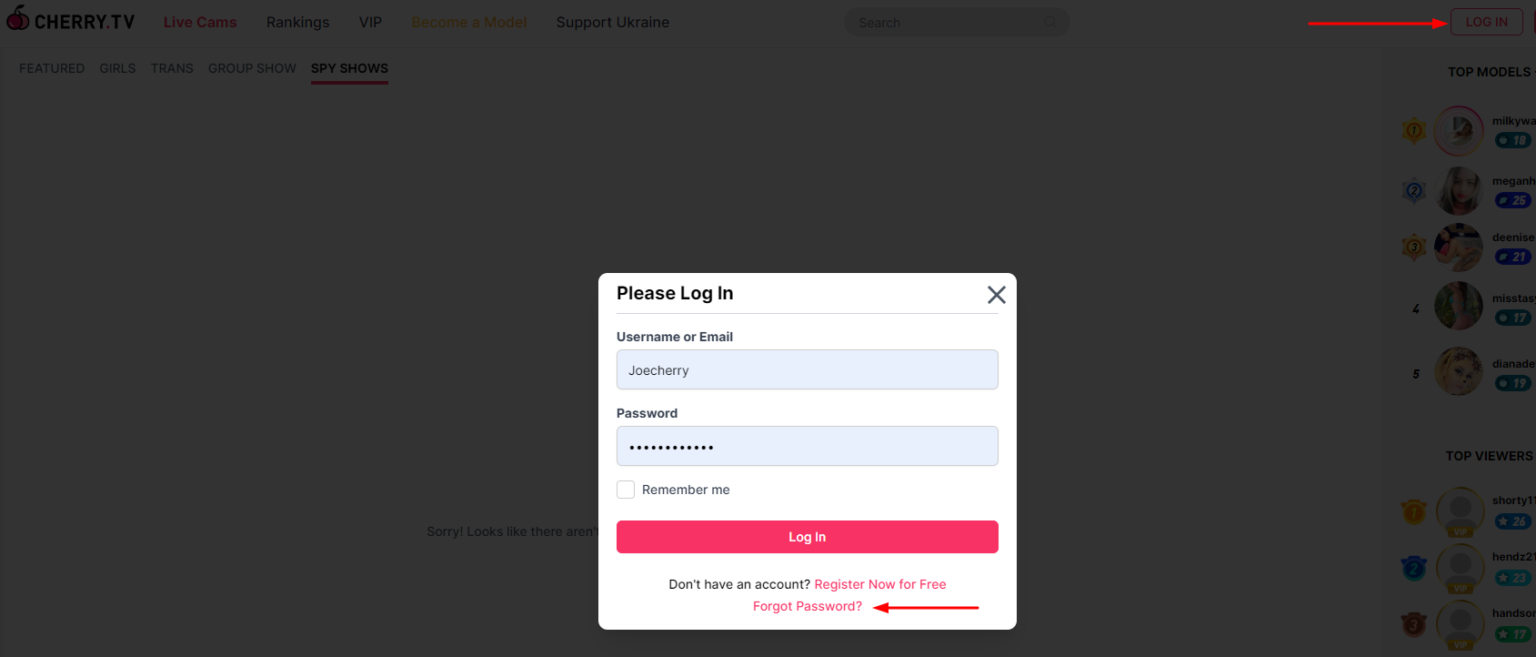Open the Rankings menu item
Viewport: 1536px width, 657px height.
coord(297,21)
